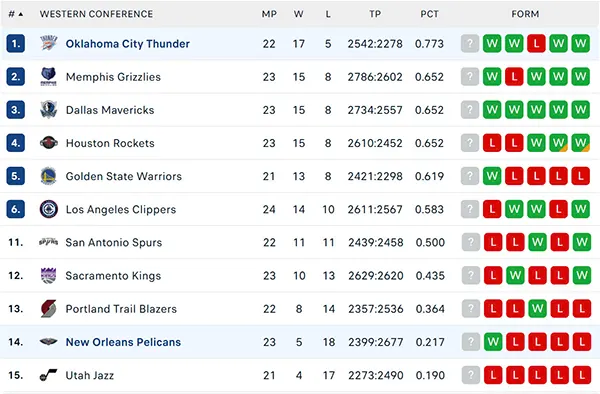Click the Los Angeles Clippers logo
The height and width of the screenshot is (394, 600).
[49, 209]
